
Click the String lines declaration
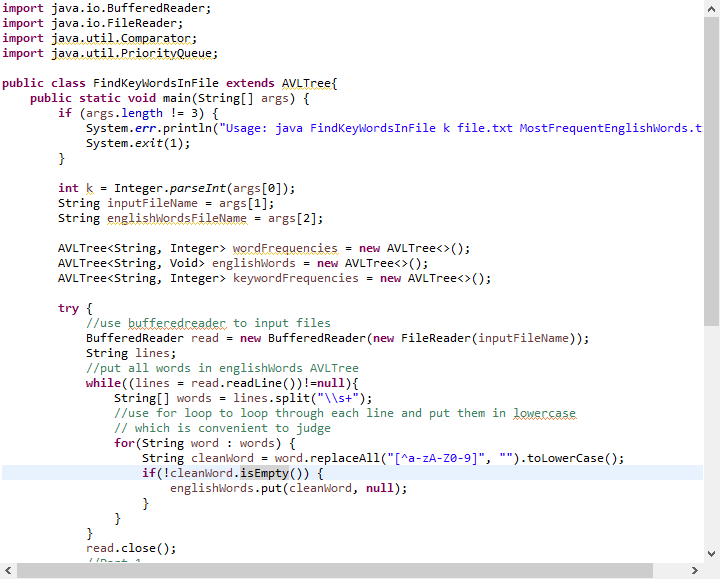point(131,353)
